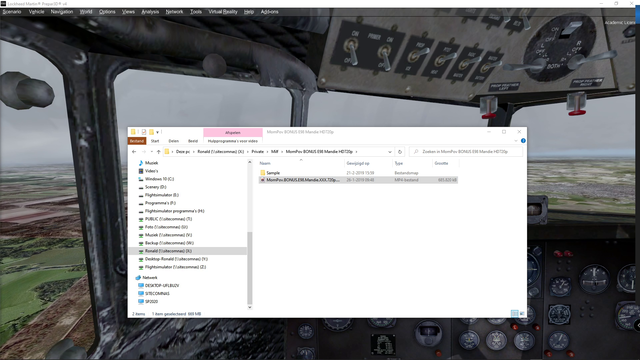This screenshot has height=360, width=640.
Task: Open the recent locations dropdown arrow
Action: 151,151
